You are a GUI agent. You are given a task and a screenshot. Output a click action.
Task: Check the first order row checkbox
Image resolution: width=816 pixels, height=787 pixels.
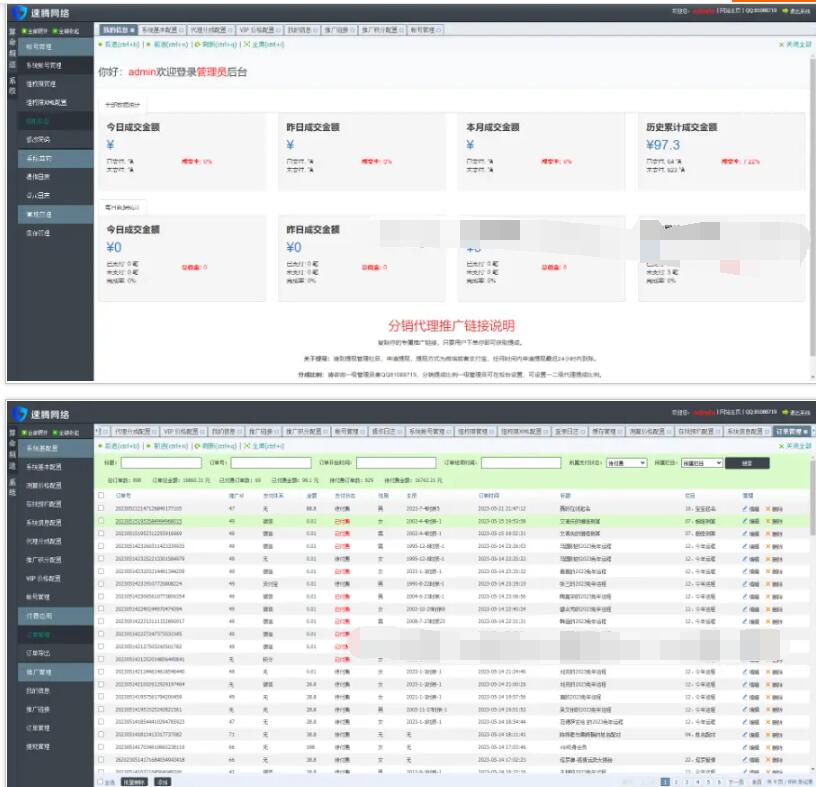pos(100,509)
